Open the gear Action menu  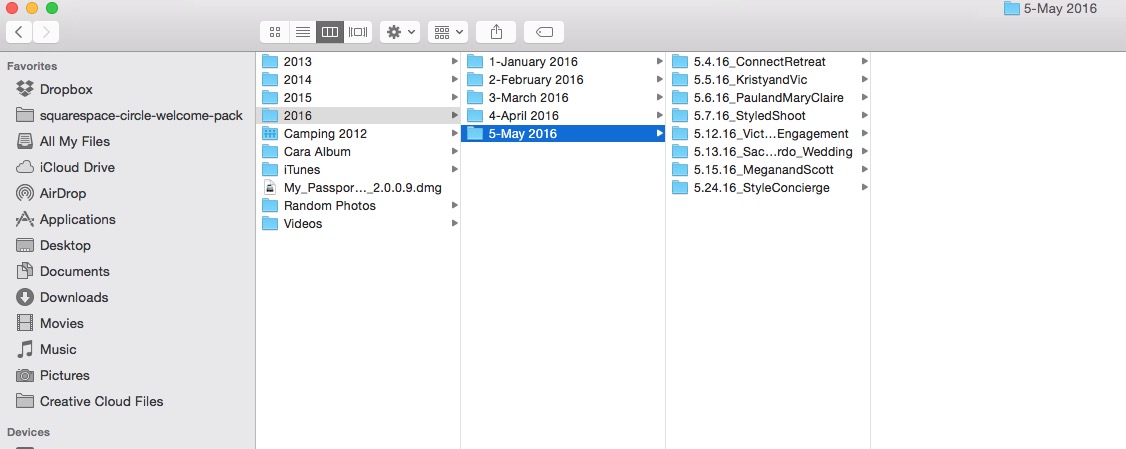(400, 32)
